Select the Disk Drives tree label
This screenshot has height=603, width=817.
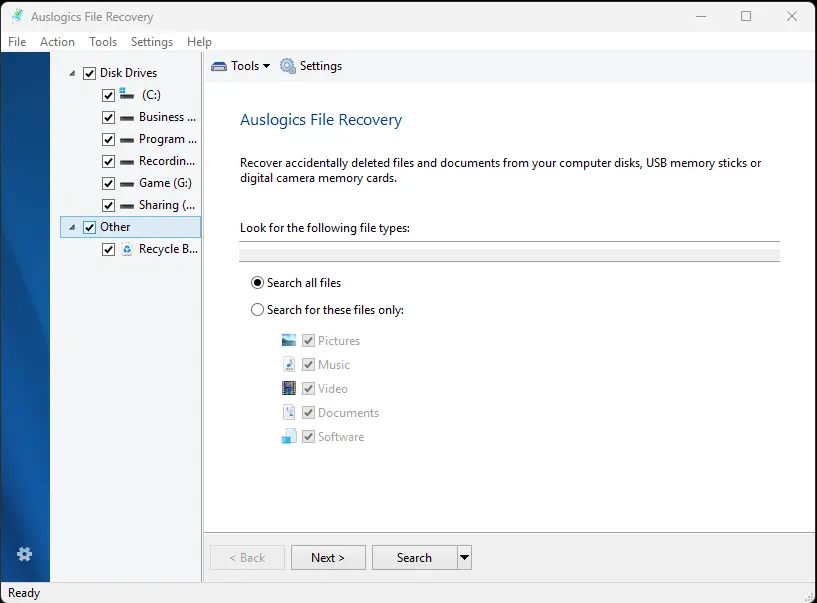point(128,73)
